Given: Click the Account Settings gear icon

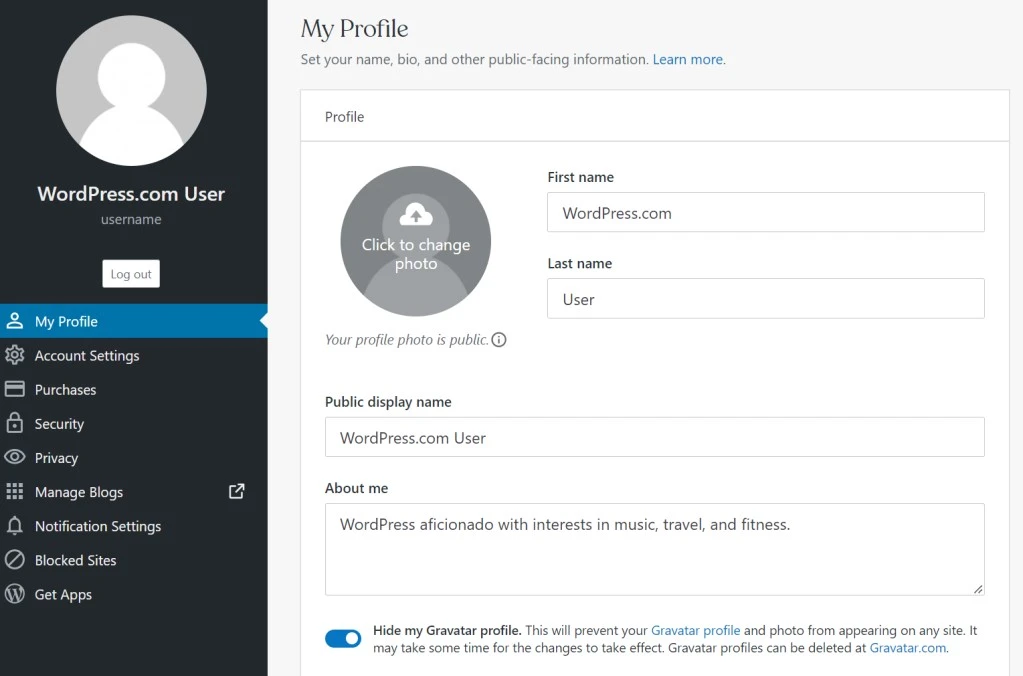Looking at the screenshot, I should [14, 355].
